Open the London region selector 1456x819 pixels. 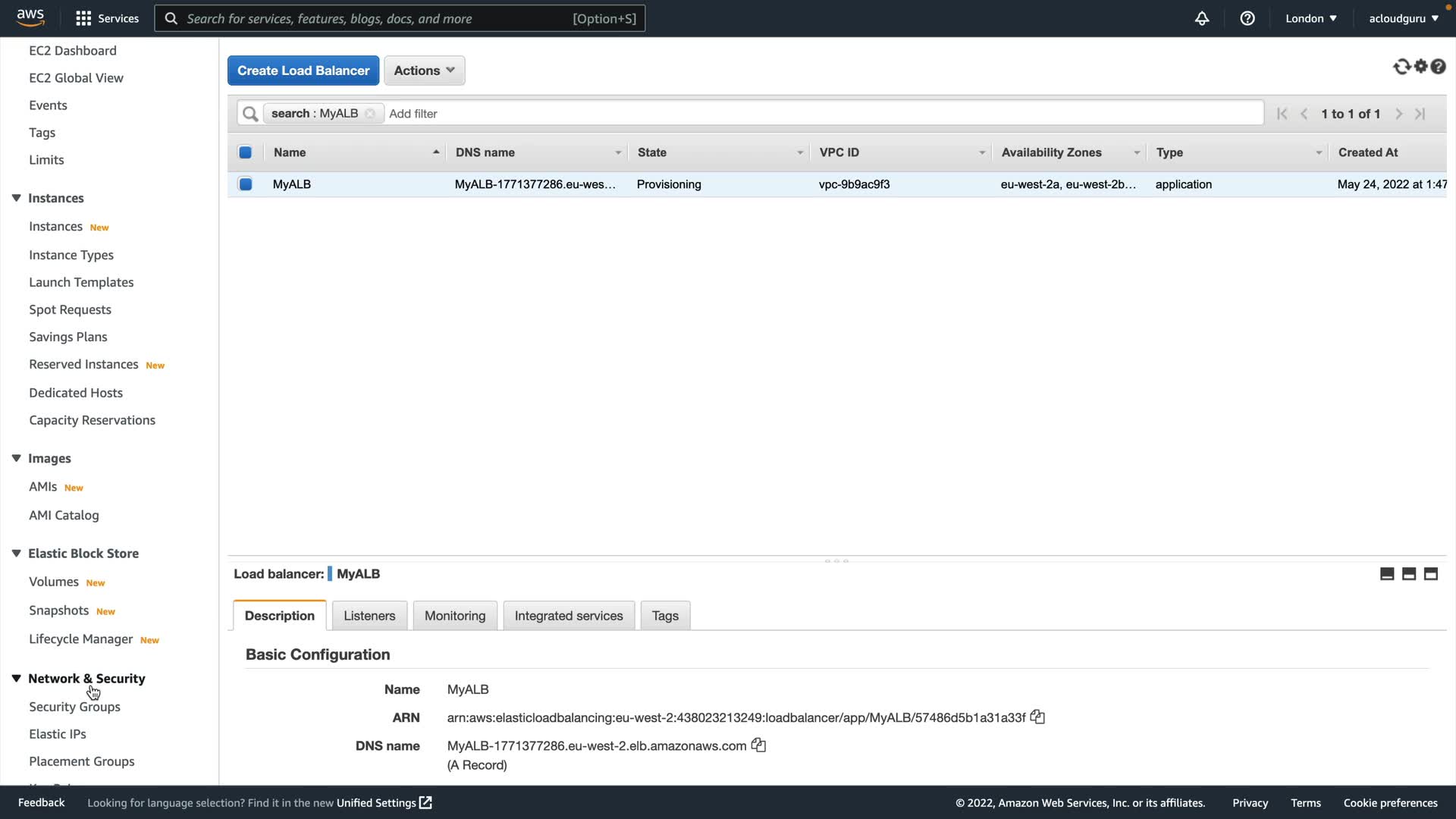tap(1310, 18)
